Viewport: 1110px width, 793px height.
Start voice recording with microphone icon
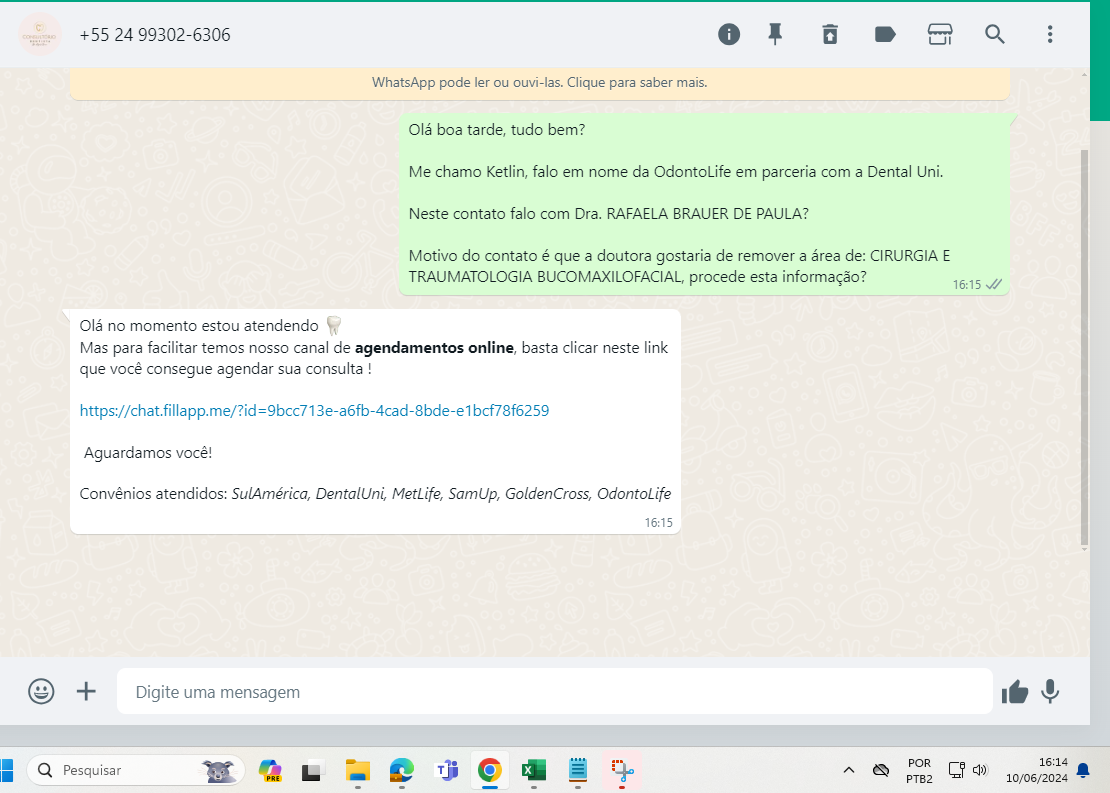1051,691
